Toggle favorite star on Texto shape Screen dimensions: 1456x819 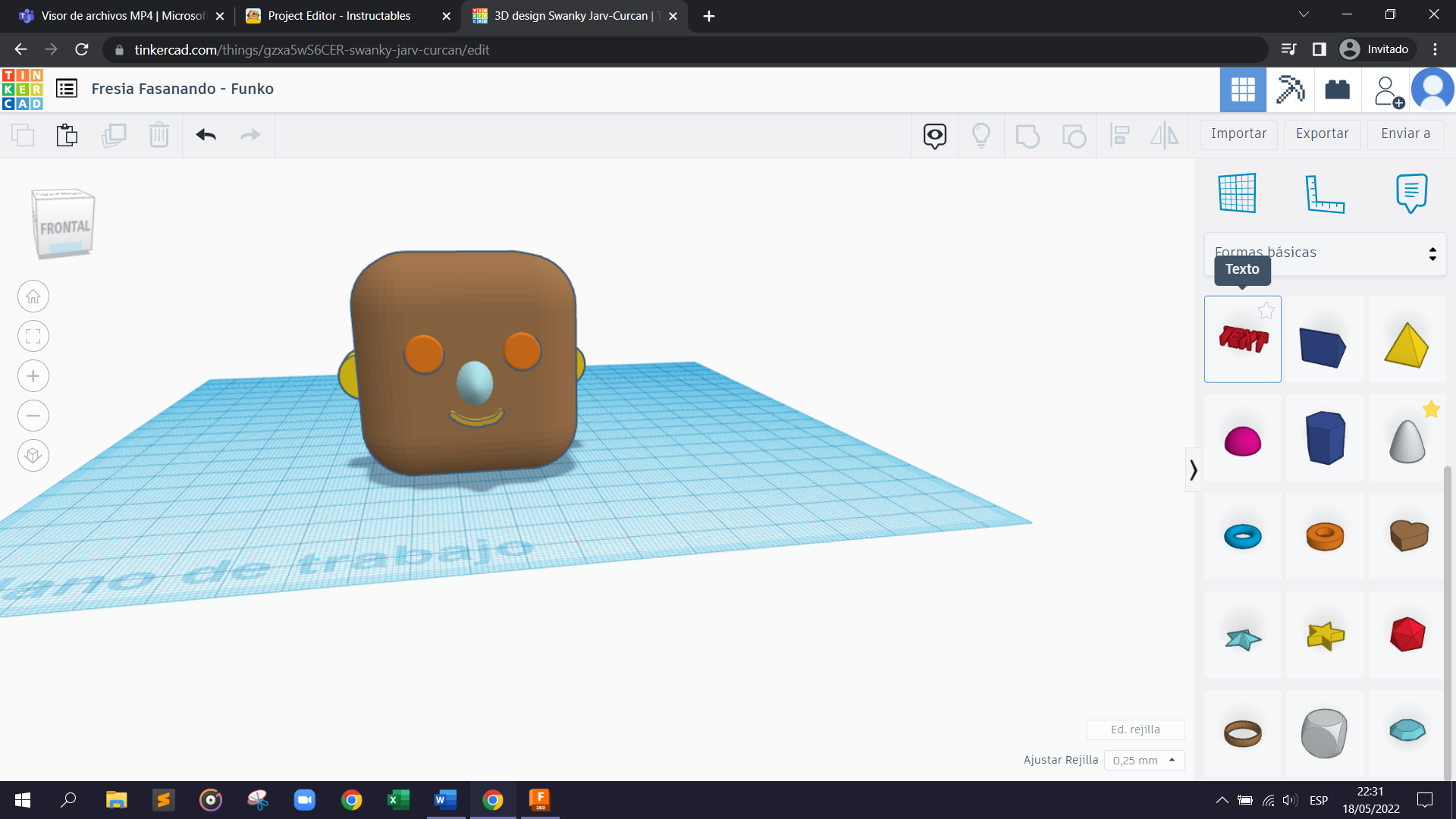tap(1266, 311)
